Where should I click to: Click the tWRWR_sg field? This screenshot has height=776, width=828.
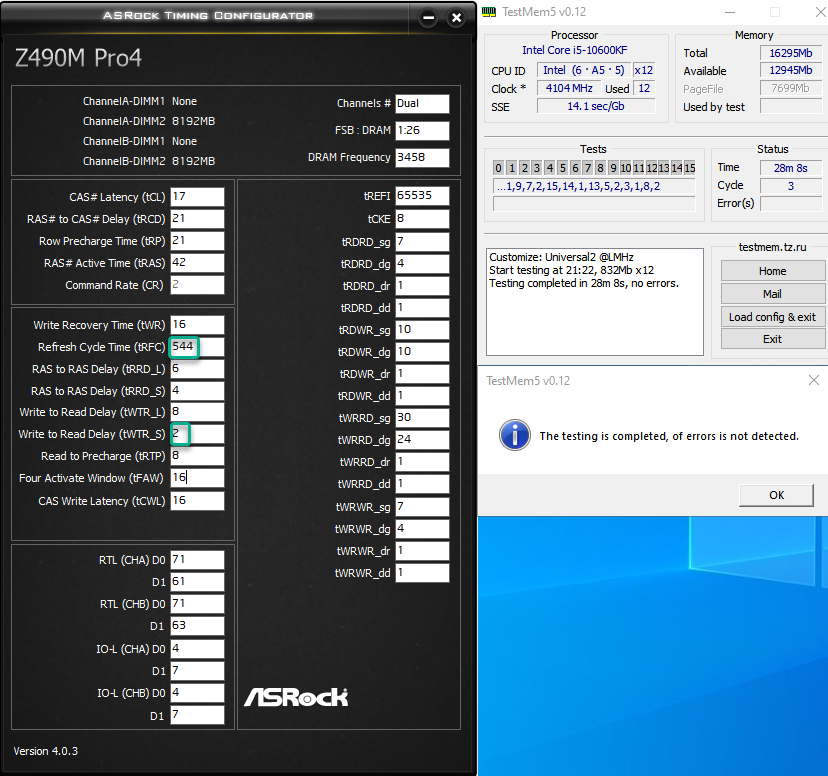point(422,507)
